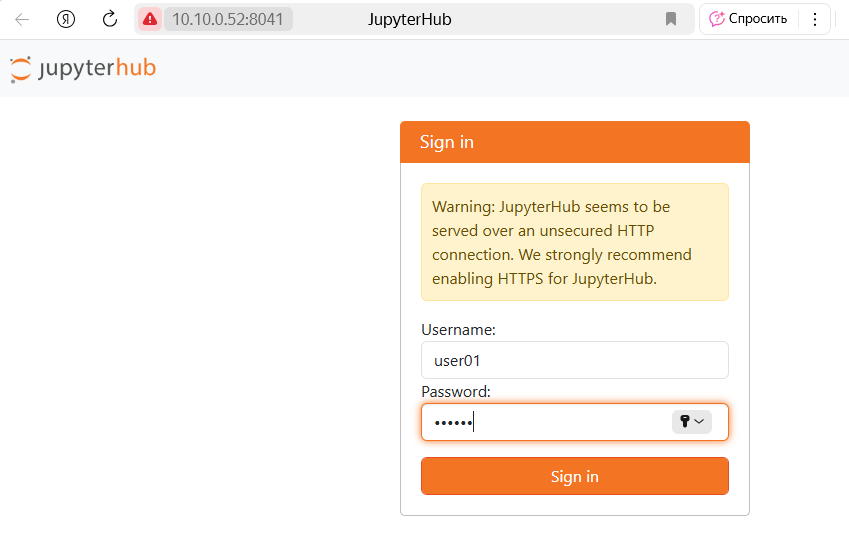Click the JupyterHub logo

[x=83, y=68]
